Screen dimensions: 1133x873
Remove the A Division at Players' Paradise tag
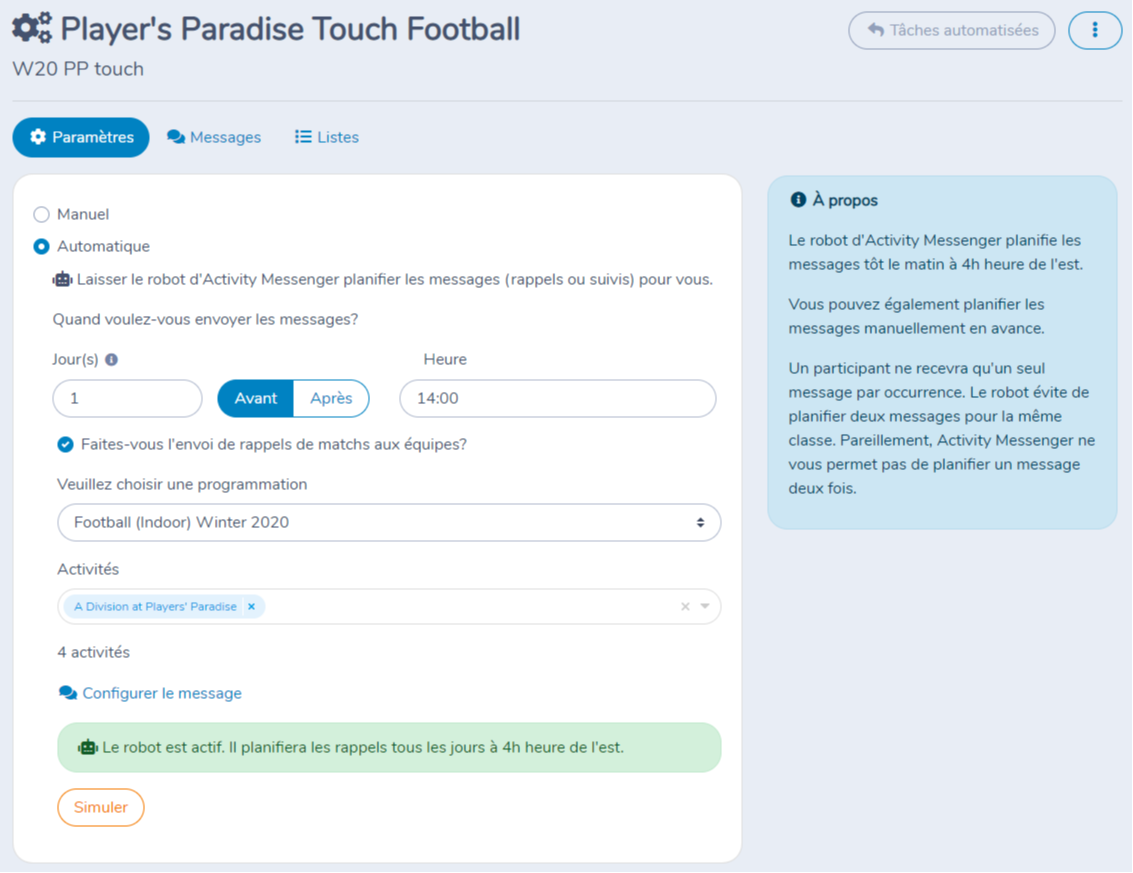tap(251, 606)
